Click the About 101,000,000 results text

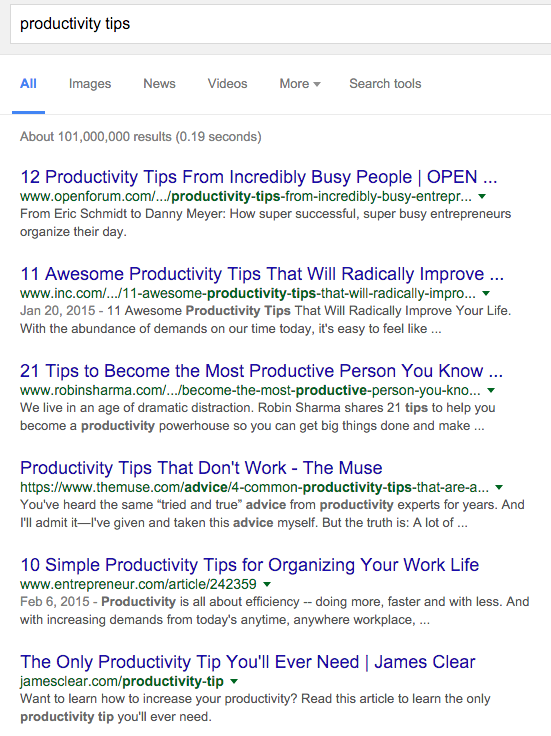click(x=140, y=137)
